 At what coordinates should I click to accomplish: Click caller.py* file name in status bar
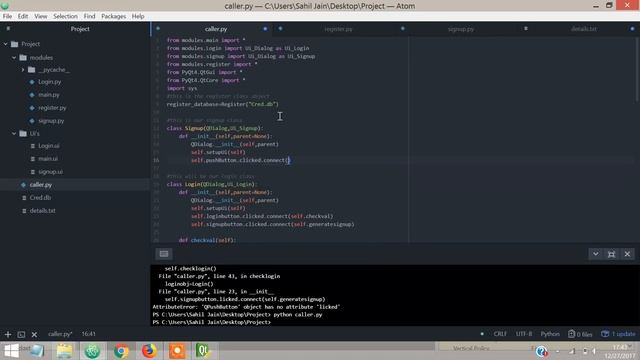coord(60,334)
